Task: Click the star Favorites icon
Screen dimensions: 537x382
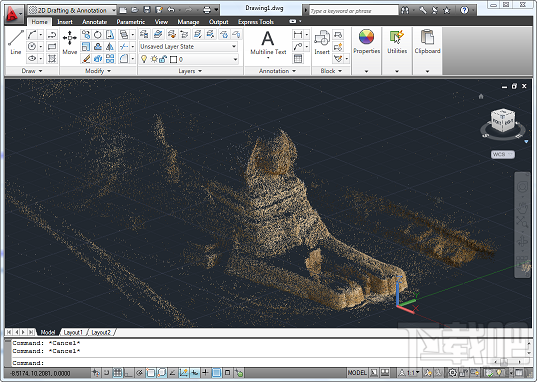Action: click(x=447, y=10)
